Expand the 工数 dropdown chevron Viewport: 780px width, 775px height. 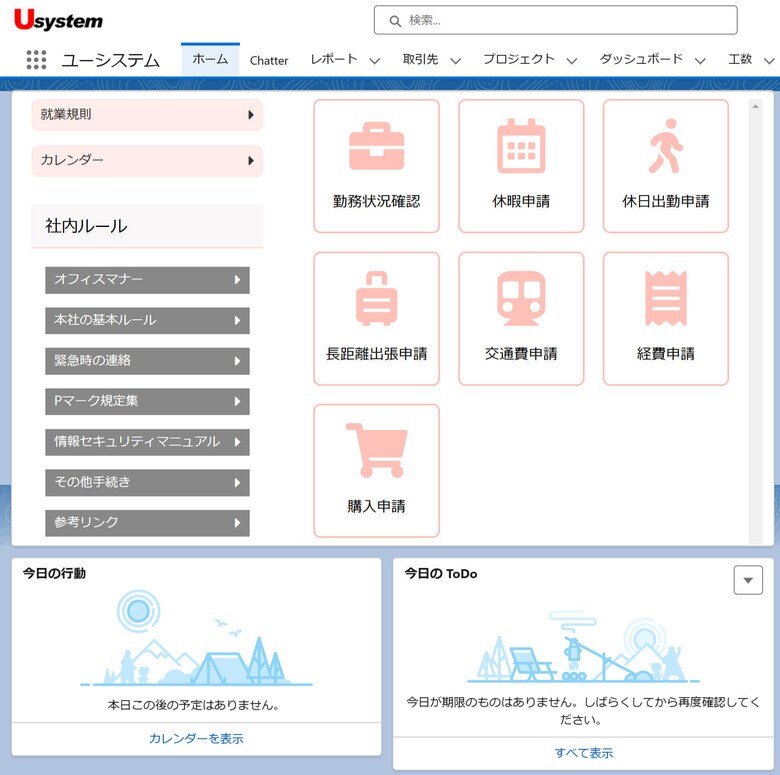769,61
